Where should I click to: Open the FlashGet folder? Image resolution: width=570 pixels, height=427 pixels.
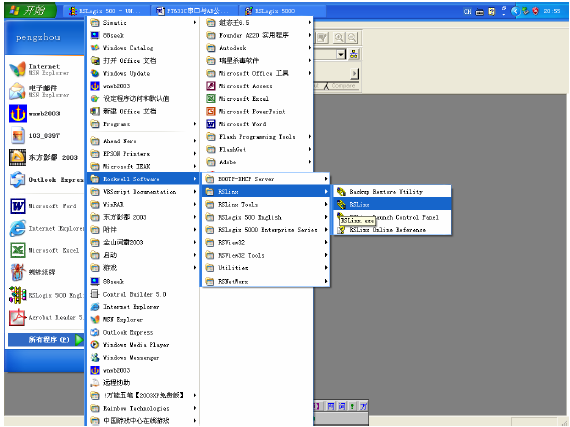tap(257, 149)
